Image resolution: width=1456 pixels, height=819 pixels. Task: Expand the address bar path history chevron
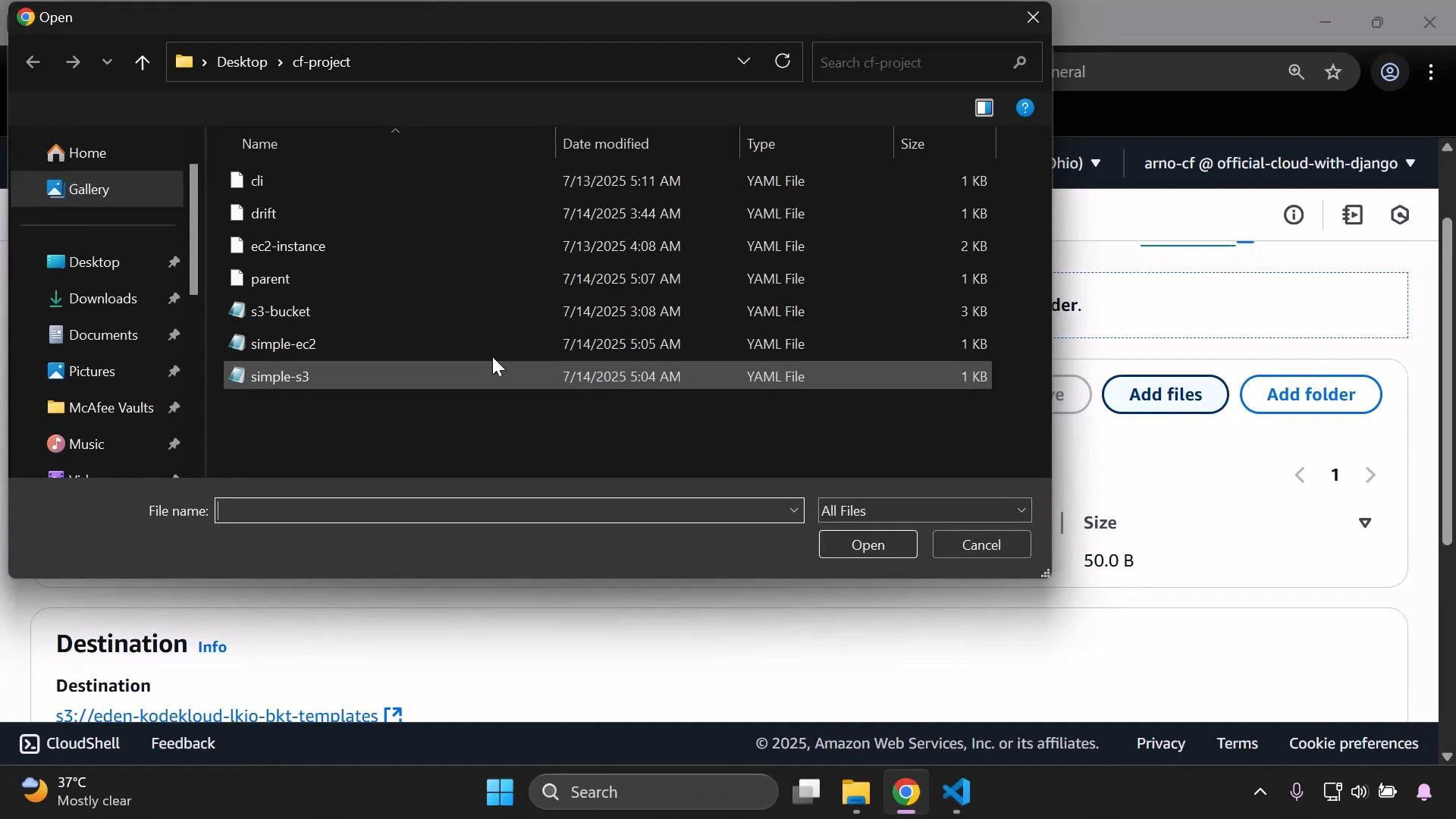[x=744, y=61]
